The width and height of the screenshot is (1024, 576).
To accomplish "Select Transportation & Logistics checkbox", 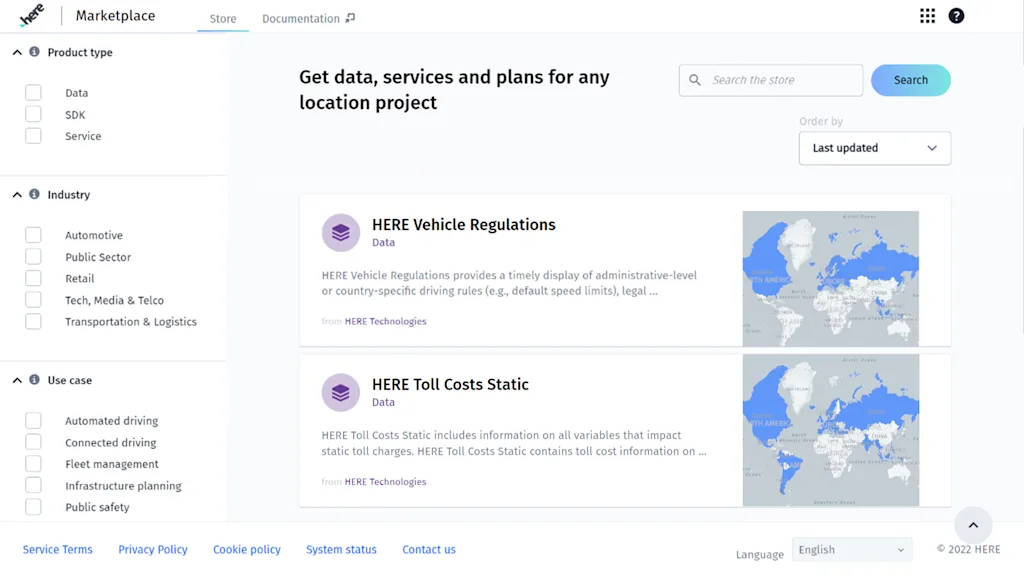I will pyautogui.click(x=33, y=321).
